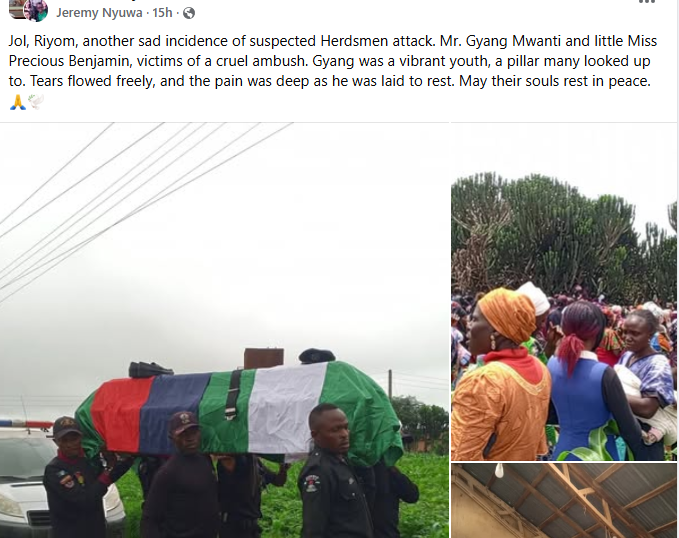
Task: Click the praying hands emoji
Action: (18, 102)
